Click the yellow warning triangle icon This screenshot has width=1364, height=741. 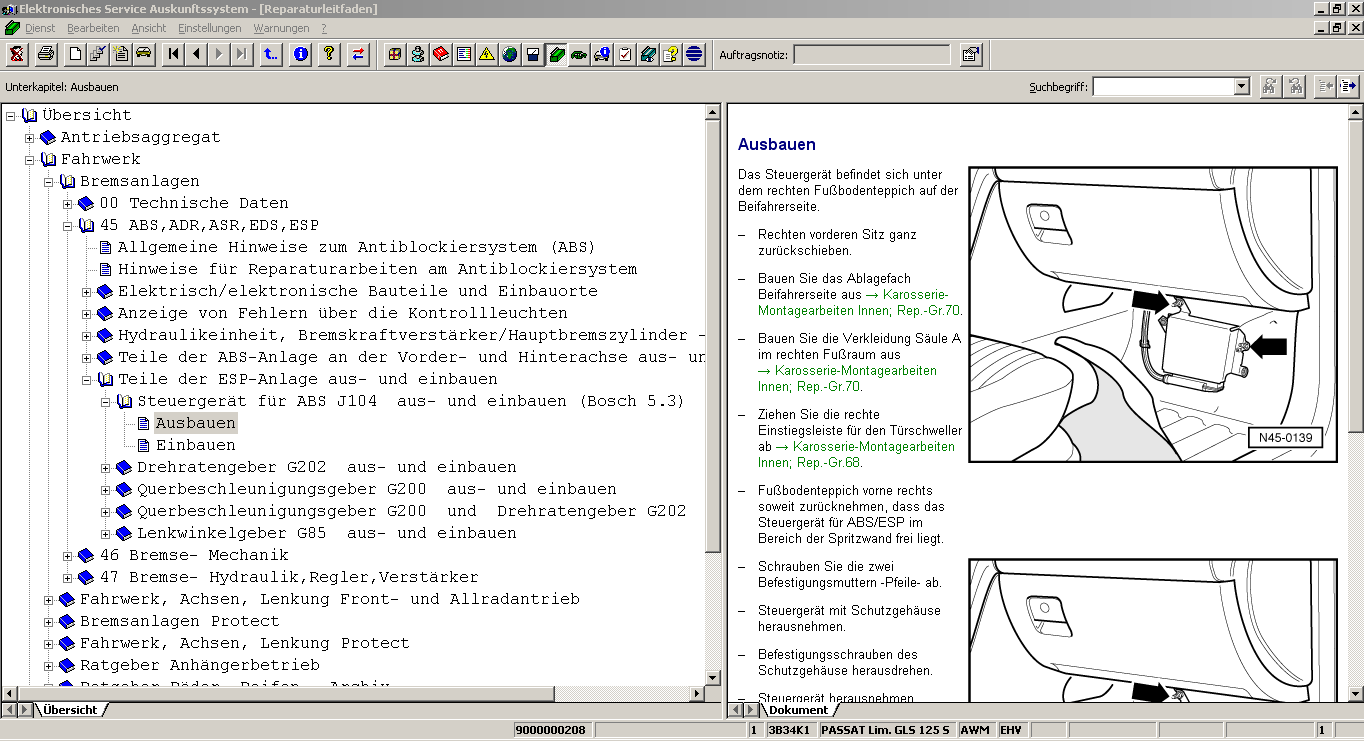tap(487, 54)
